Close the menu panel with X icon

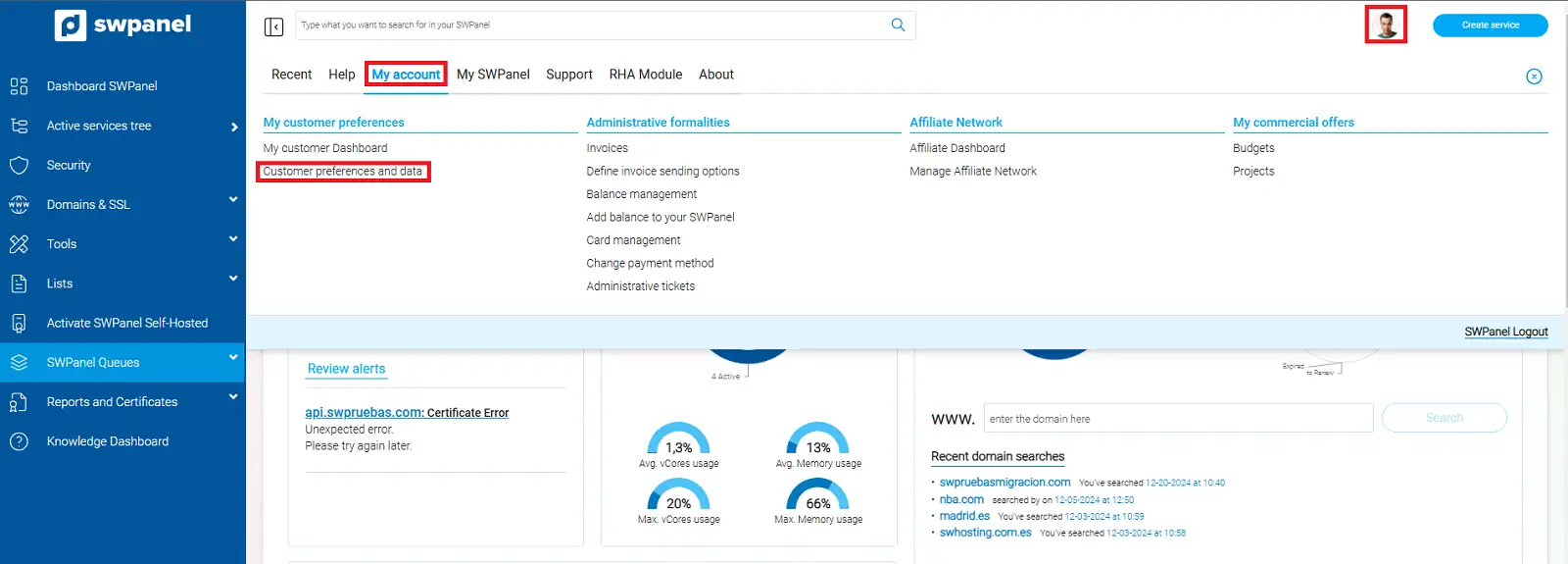pyautogui.click(x=1534, y=77)
